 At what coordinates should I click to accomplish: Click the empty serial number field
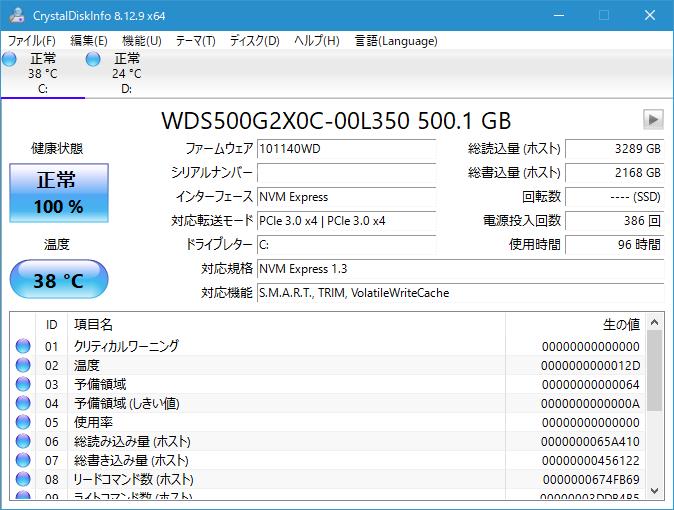click(x=346, y=173)
